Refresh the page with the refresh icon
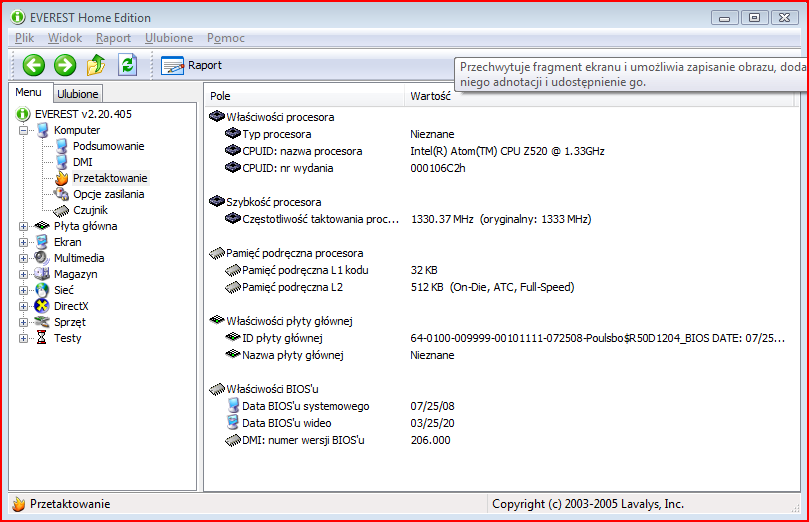This screenshot has height=522, width=809. 127,65
